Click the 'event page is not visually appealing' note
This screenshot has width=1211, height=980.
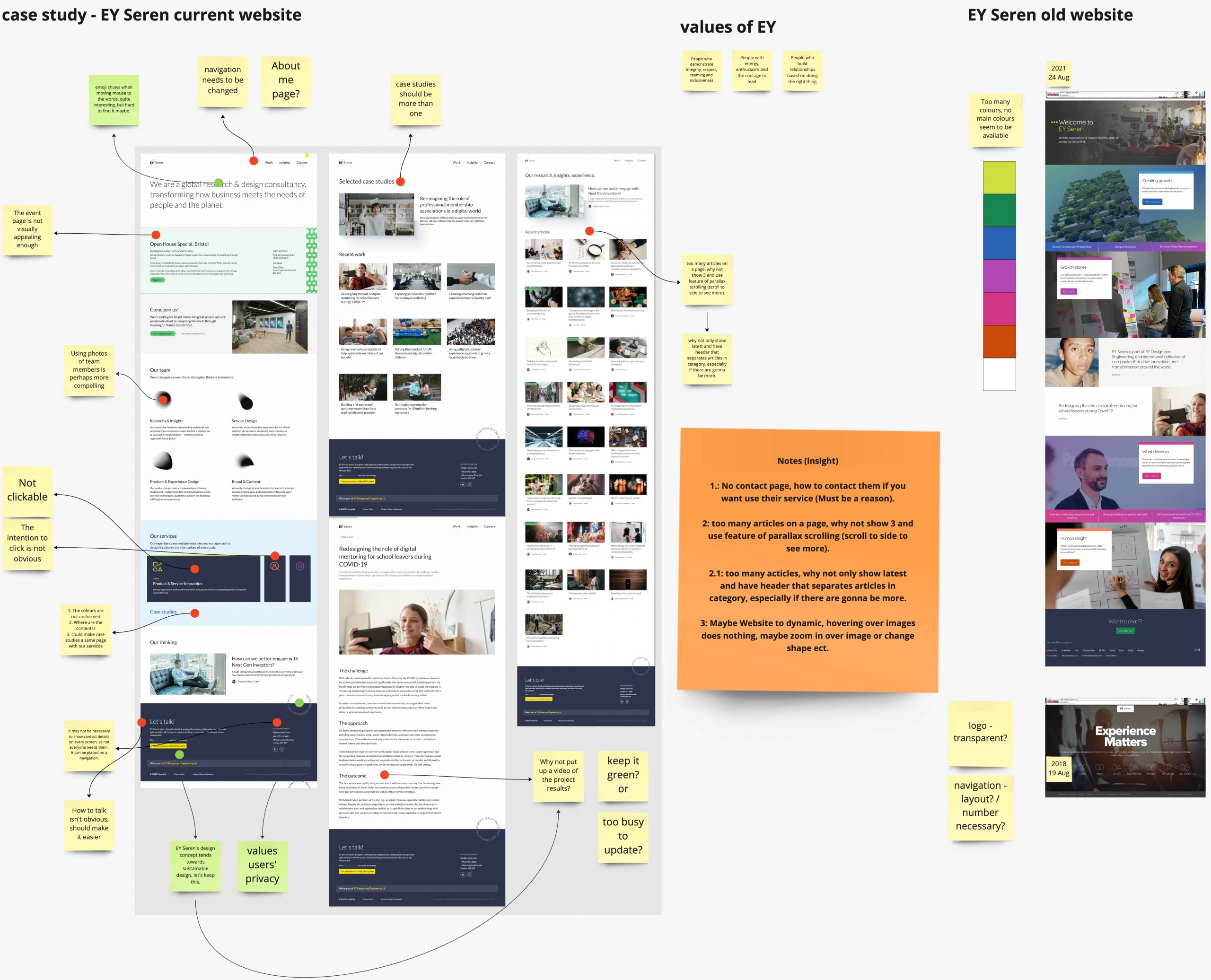(x=27, y=229)
